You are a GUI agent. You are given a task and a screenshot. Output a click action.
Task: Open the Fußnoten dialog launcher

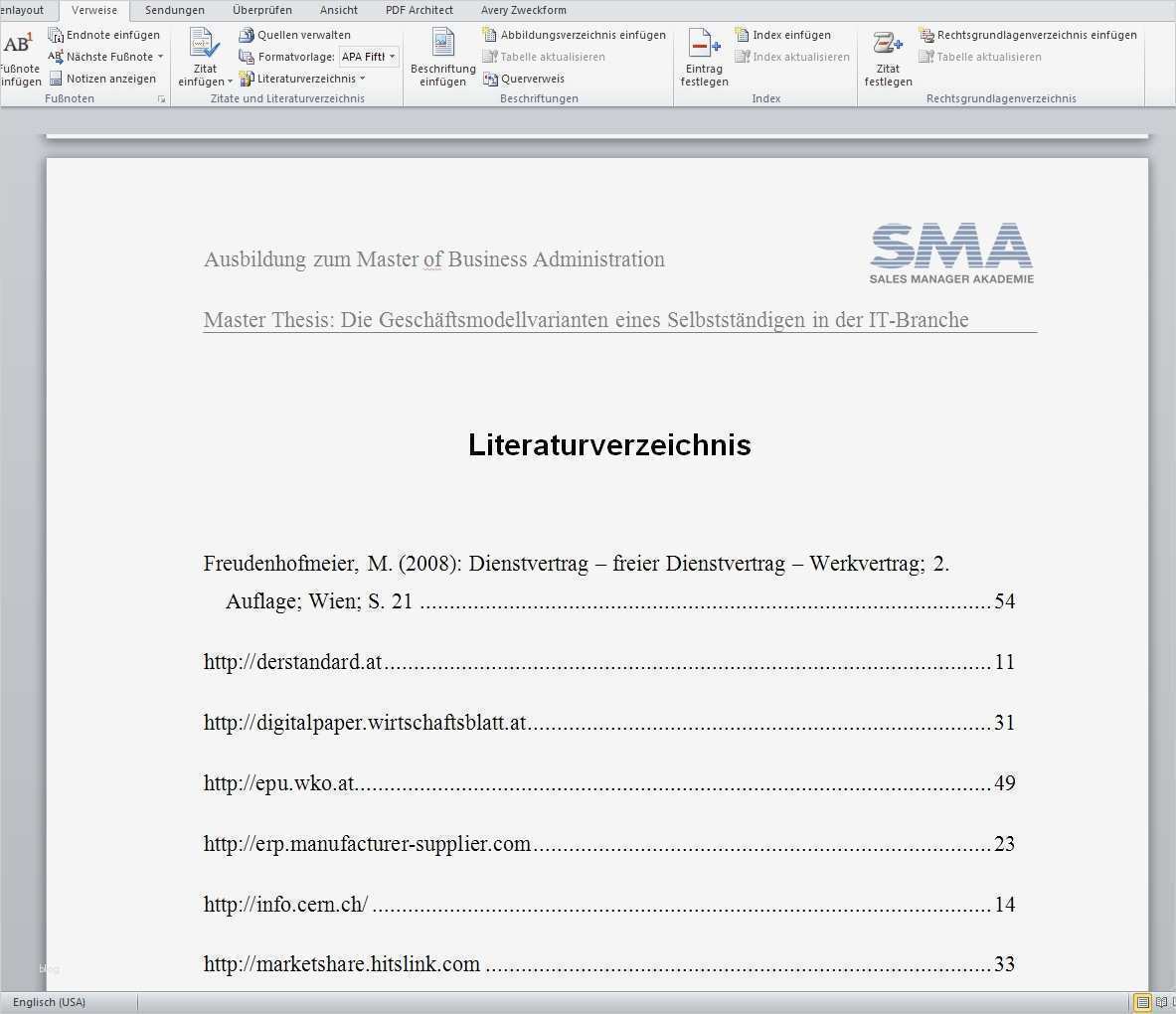[x=161, y=97]
